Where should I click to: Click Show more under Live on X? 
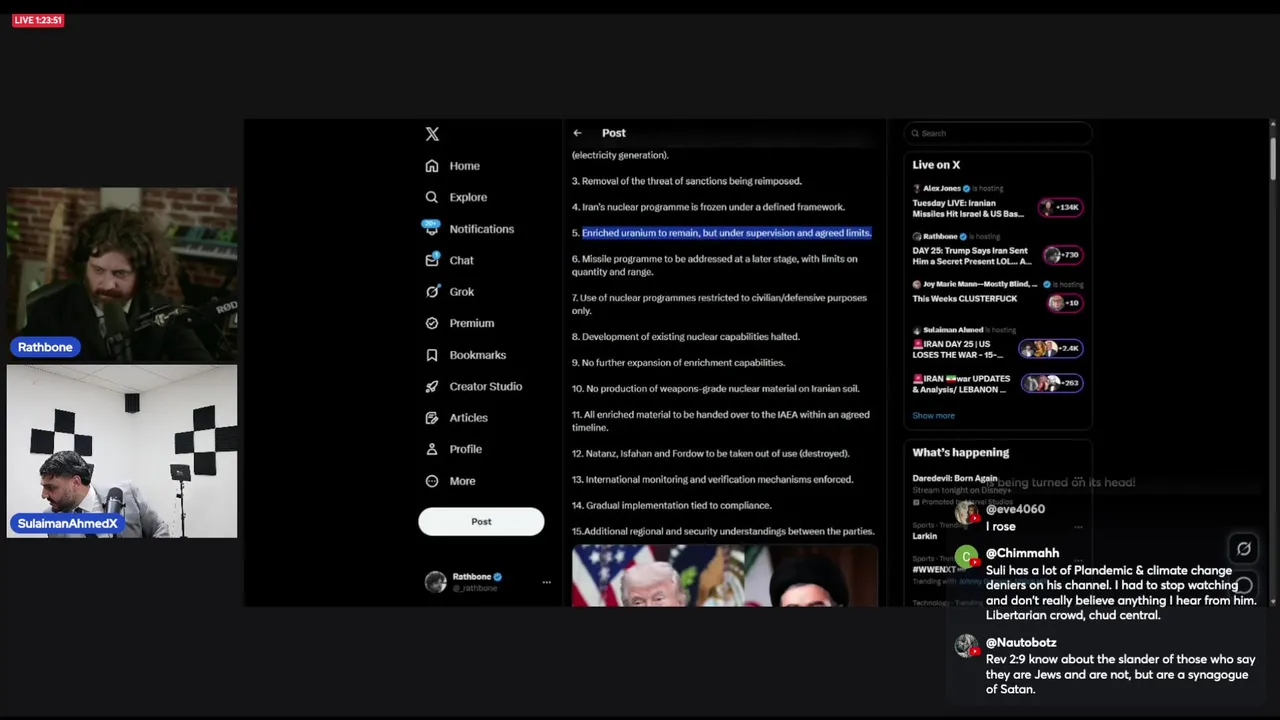pos(933,415)
